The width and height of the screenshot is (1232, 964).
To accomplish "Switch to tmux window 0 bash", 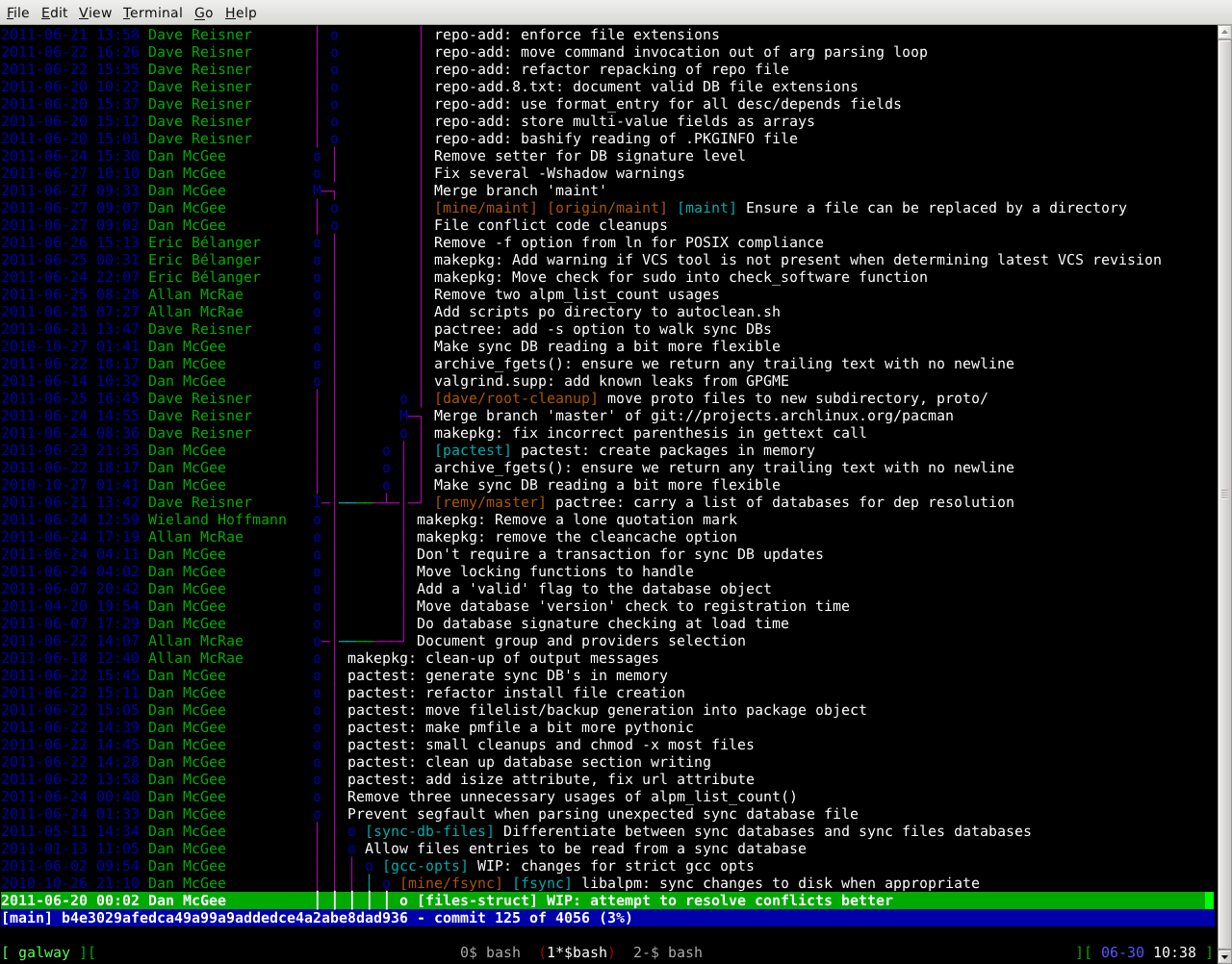I will point(490,952).
